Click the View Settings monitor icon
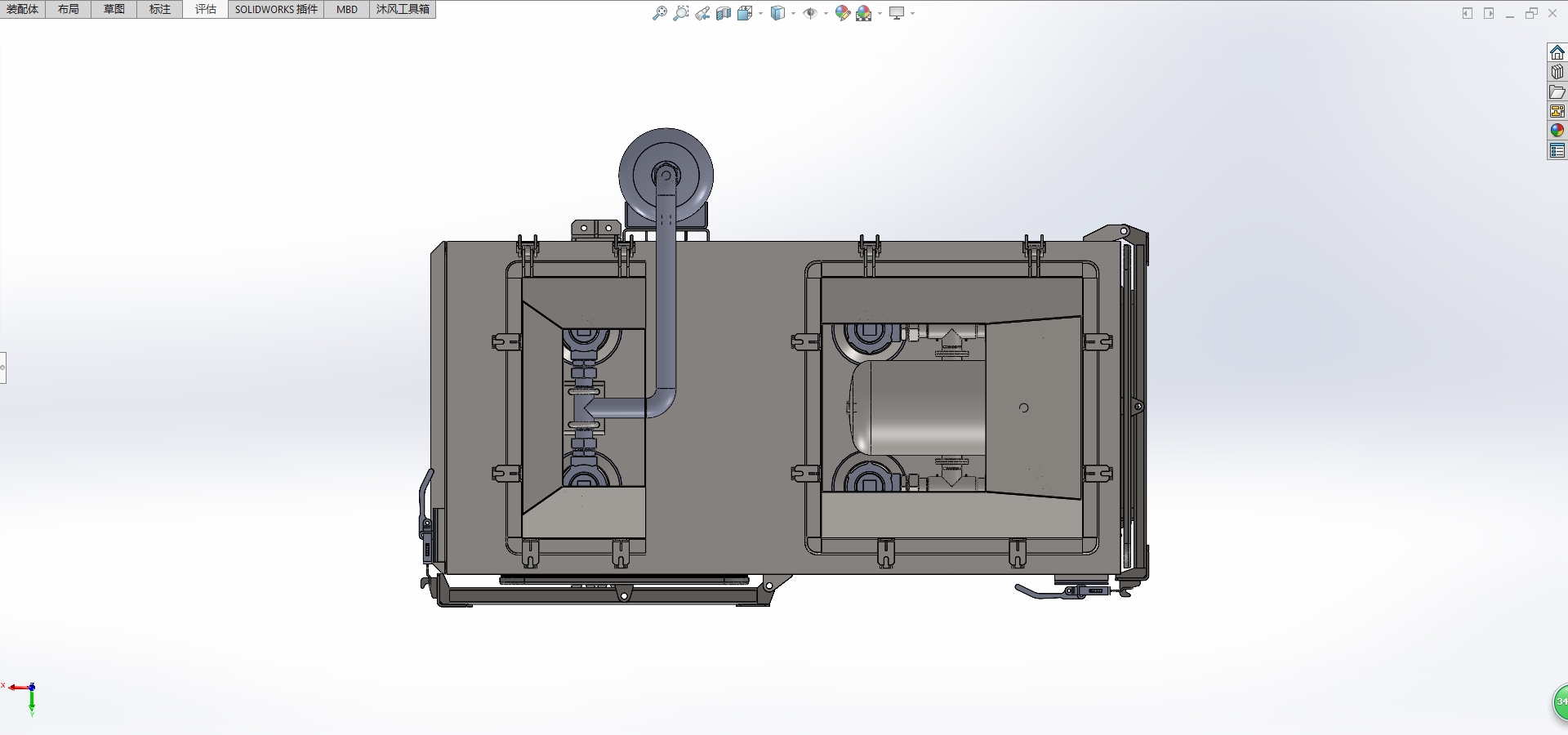The width and height of the screenshot is (1568, 735). coord(897,13)
